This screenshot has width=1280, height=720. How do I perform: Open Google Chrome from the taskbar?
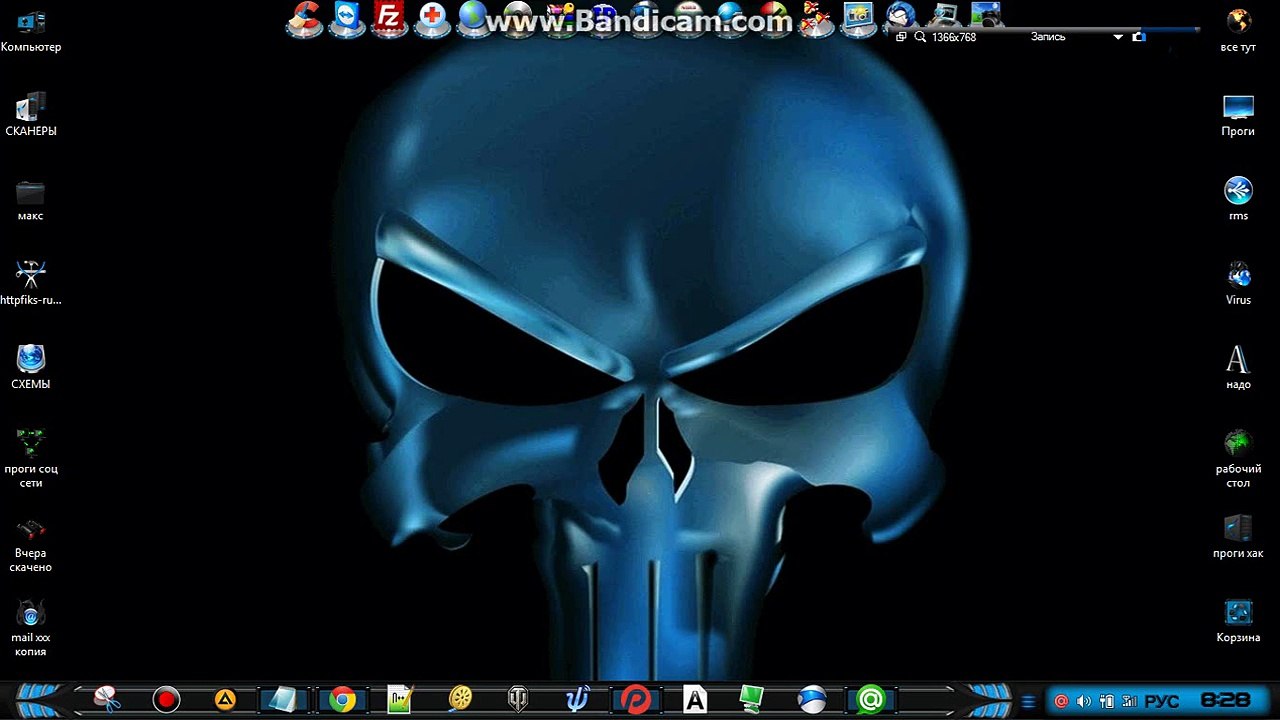tap(343, 699)
